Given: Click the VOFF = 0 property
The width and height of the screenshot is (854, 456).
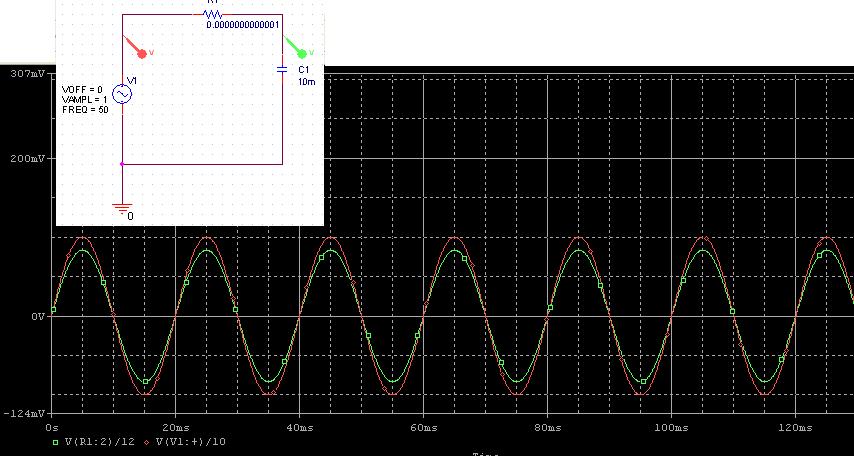Looking at the screenshot, I should coord(82,89).
